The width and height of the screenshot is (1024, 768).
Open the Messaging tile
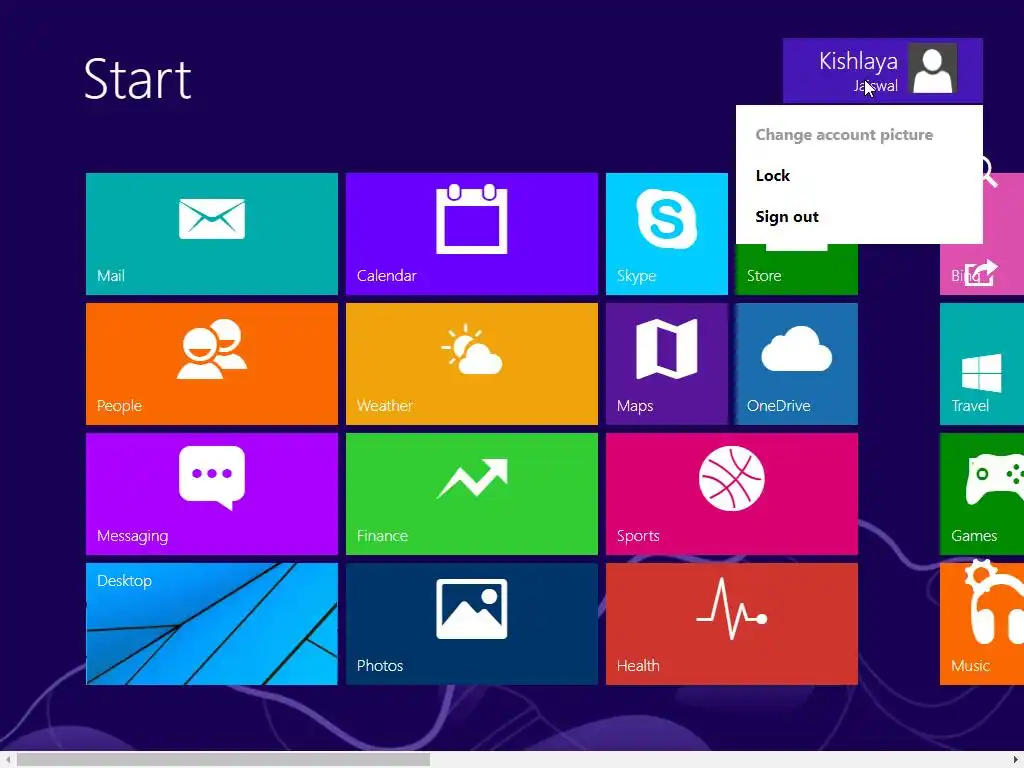click(212, 494)
